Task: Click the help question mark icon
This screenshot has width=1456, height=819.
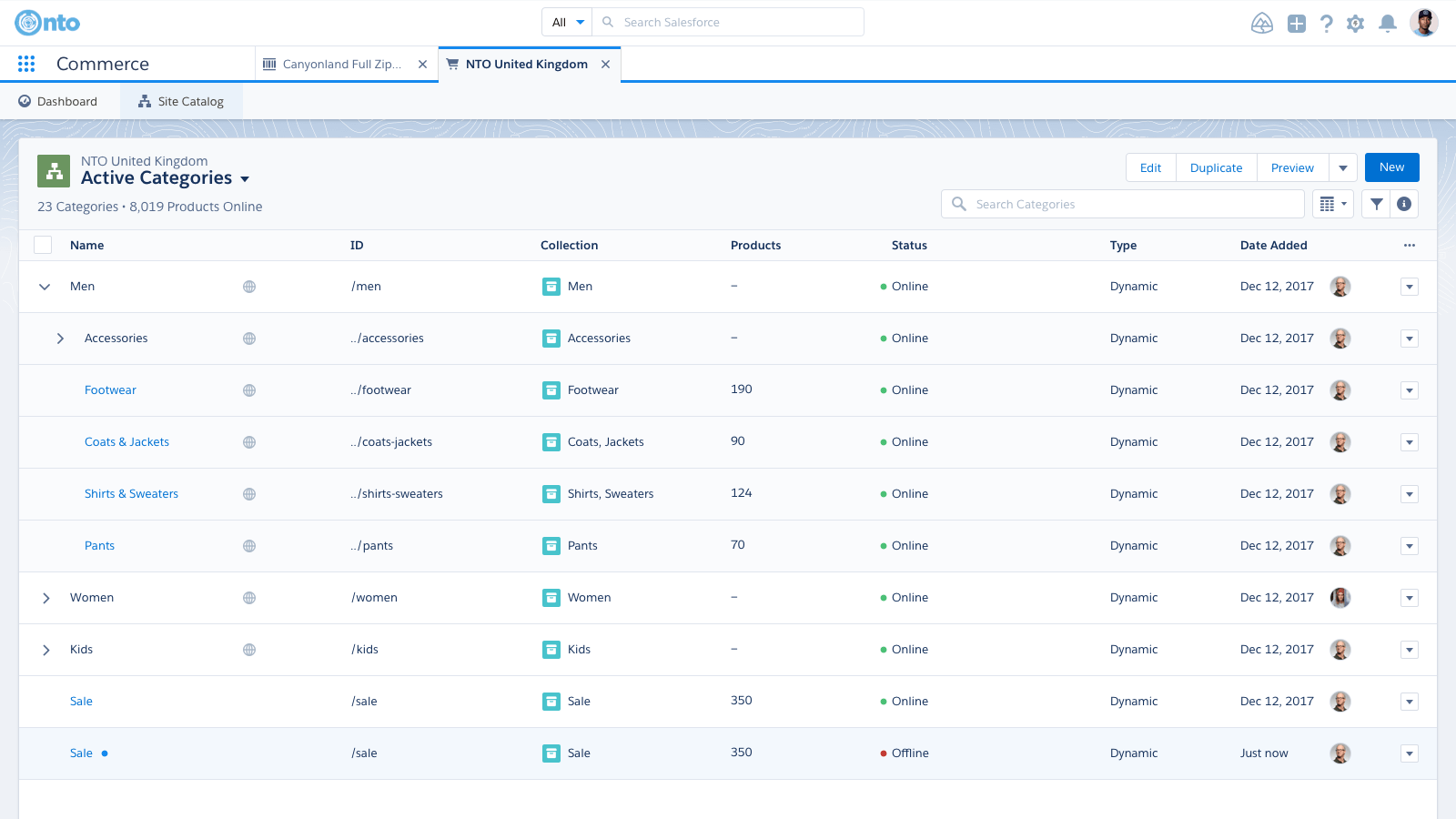Action: pos(1326,24)
